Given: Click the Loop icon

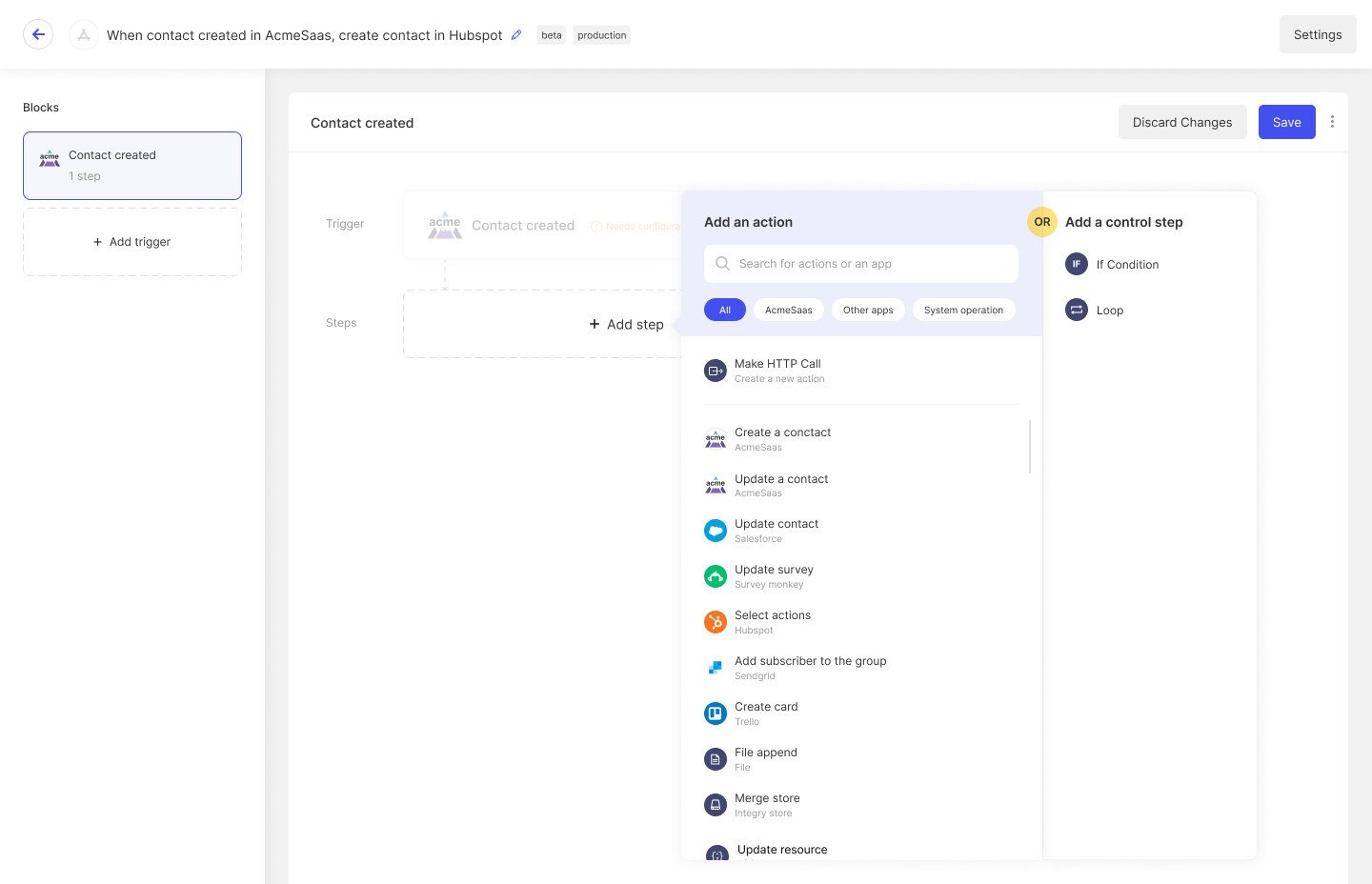Looking at the screenshot, I should [x=1077, y=310].
